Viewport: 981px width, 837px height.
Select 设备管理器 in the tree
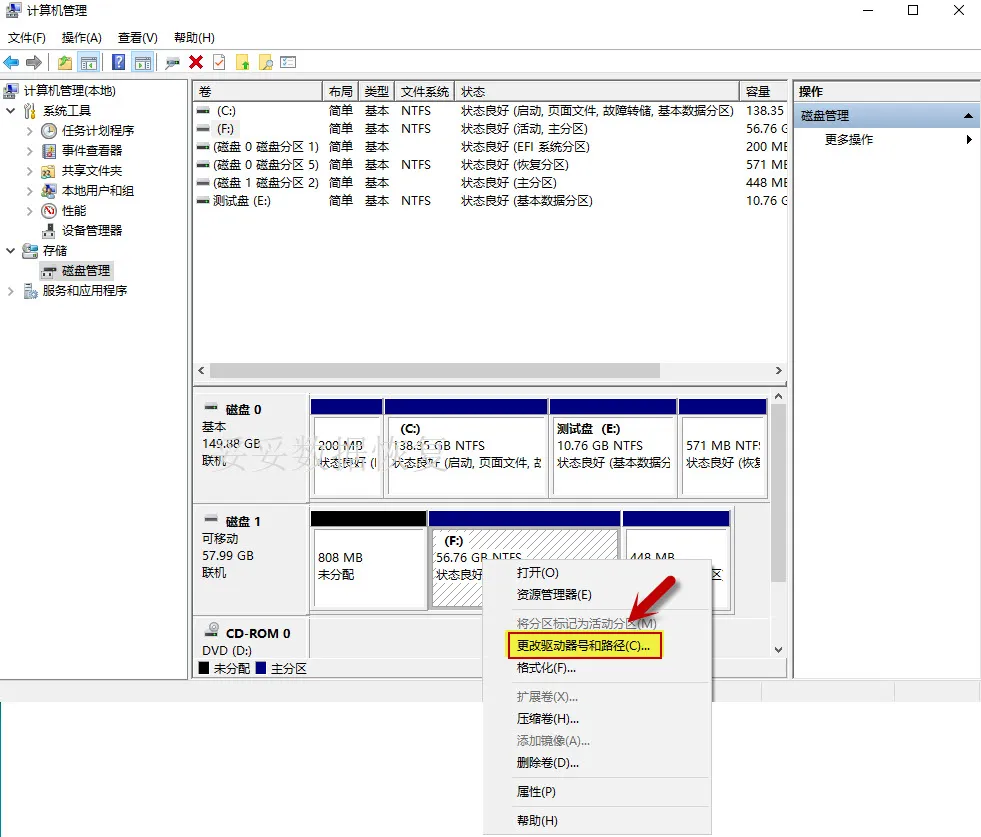tap(91, 231)
